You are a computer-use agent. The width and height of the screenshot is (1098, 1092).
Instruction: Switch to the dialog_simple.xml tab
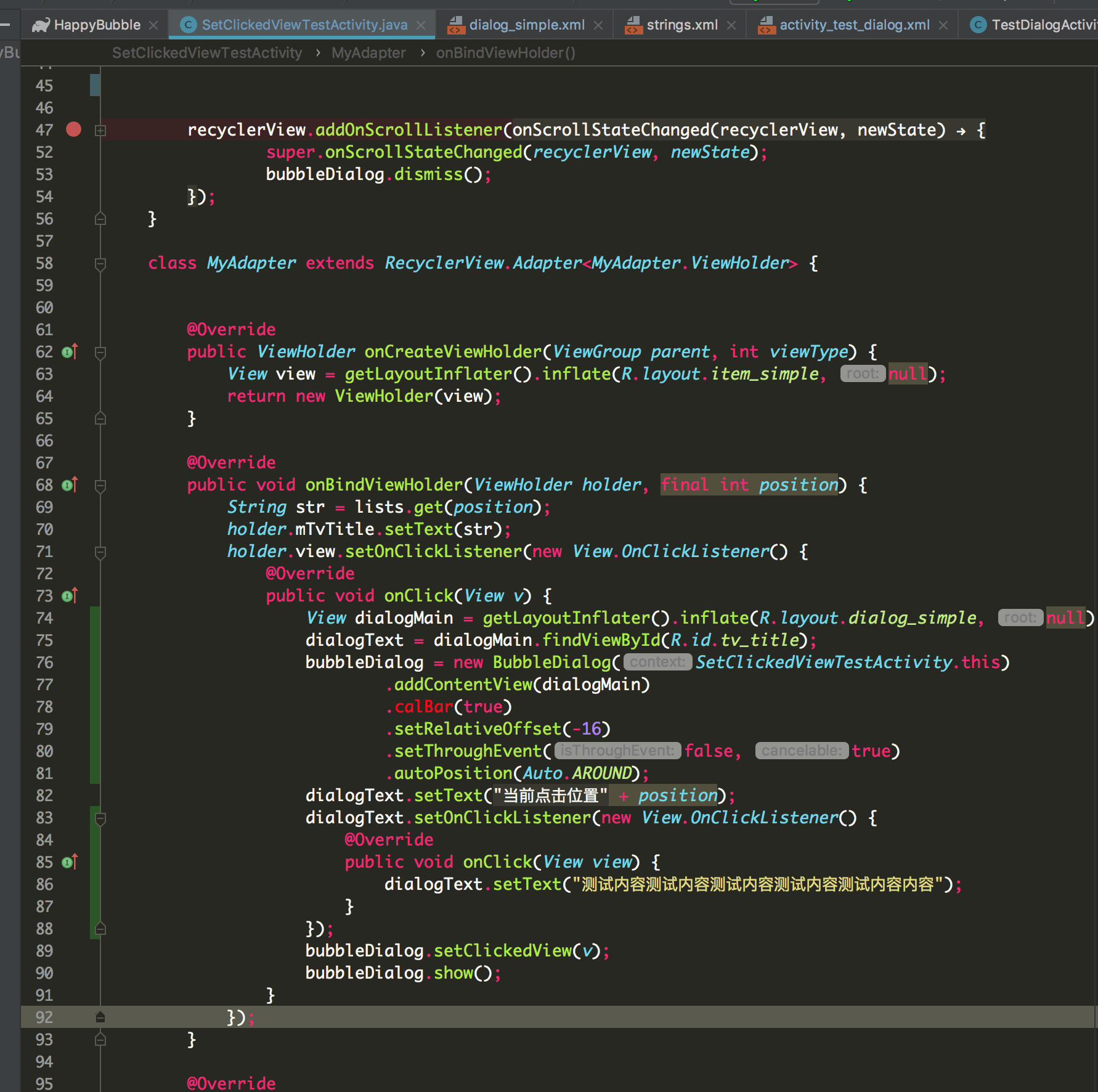pyautogui.click(x=526, y=25)
